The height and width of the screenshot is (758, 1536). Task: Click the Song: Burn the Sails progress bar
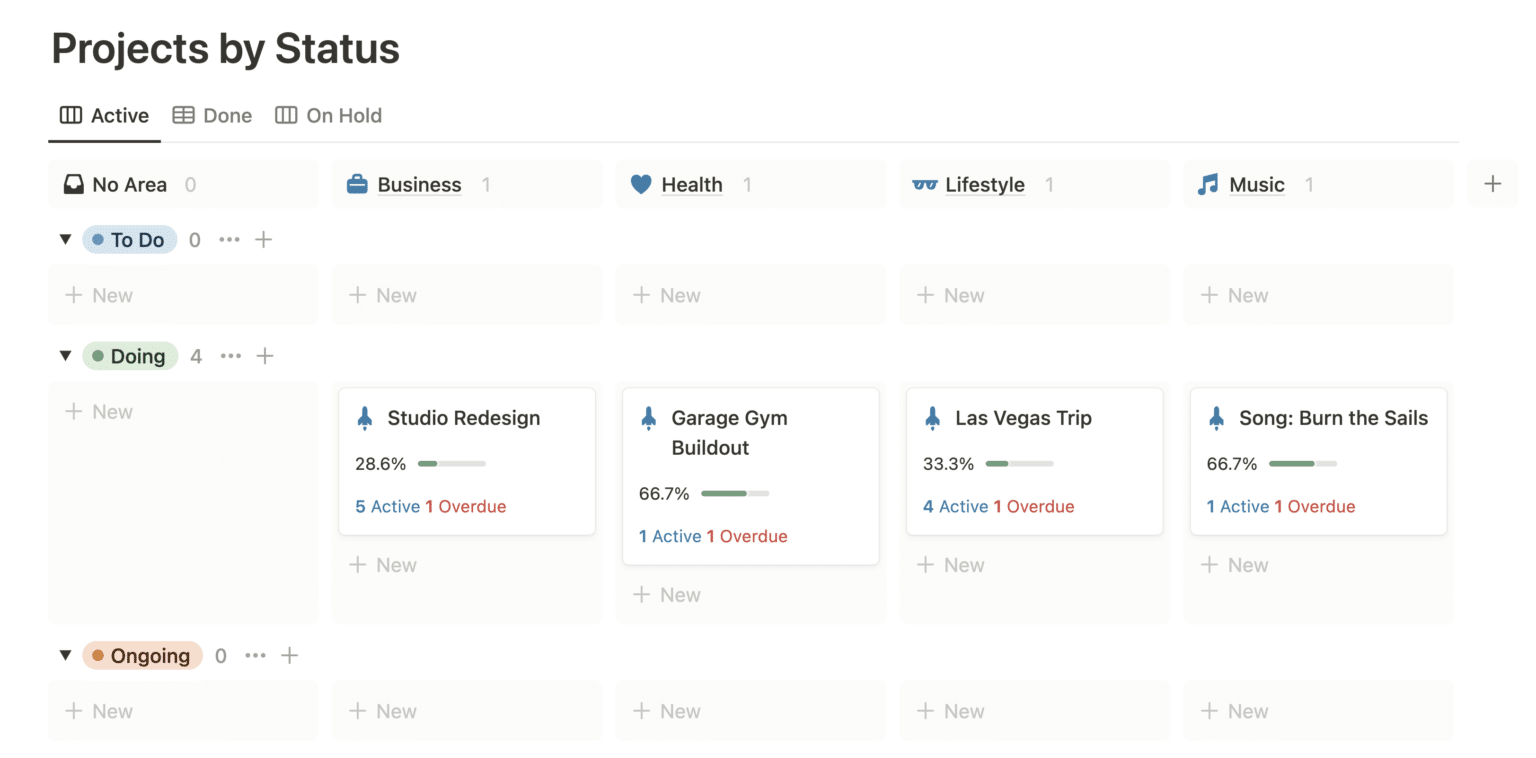1302,464
